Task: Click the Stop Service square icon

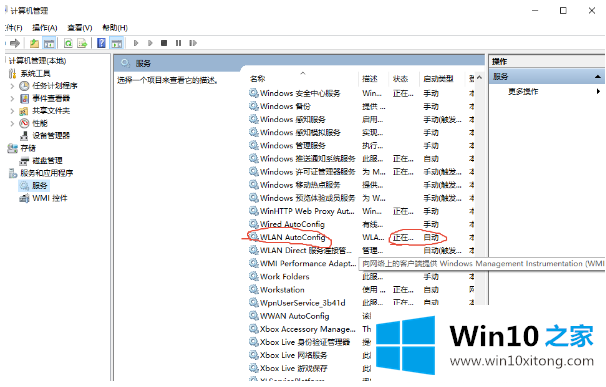Action: [x=164, y=43]
